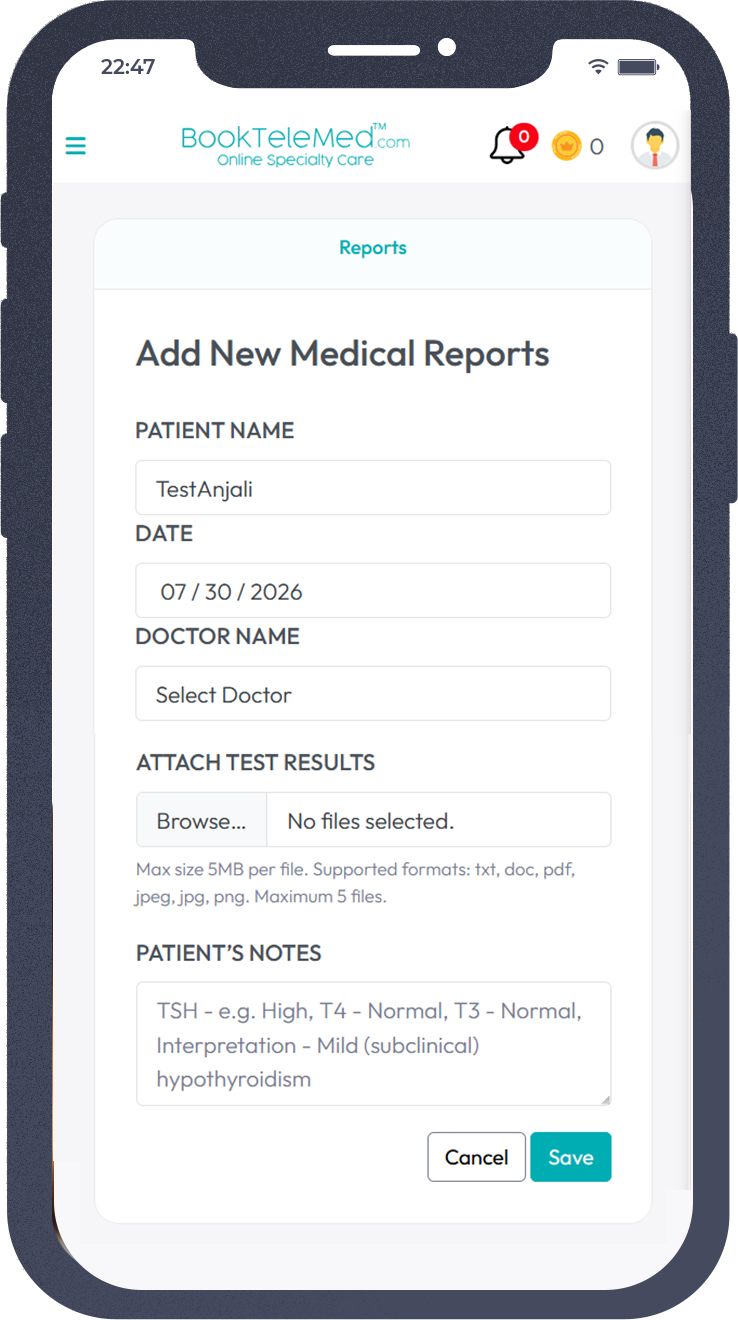Grab the notes textarea resize handle

point(603,1098)
